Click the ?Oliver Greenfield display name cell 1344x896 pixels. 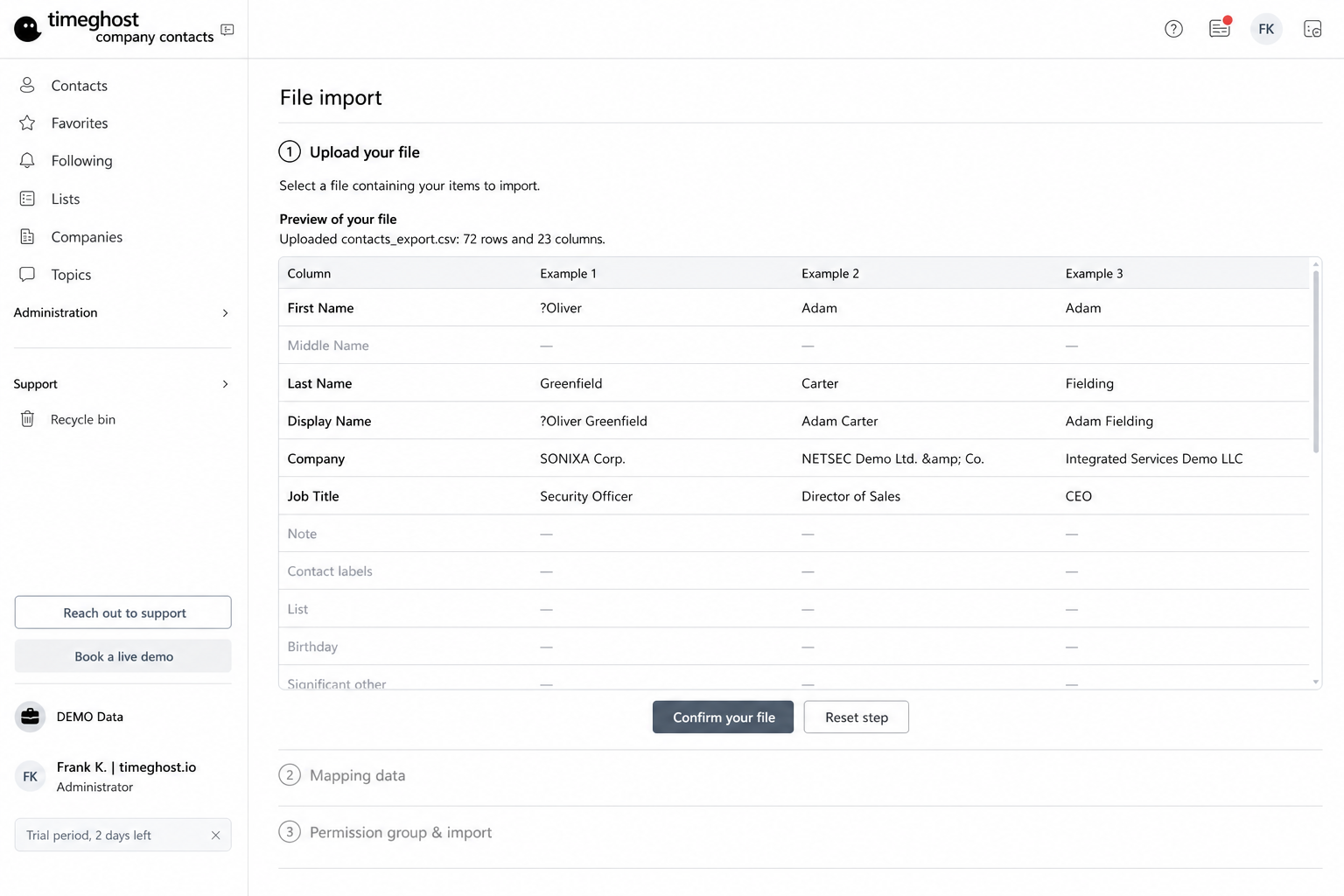593,421
